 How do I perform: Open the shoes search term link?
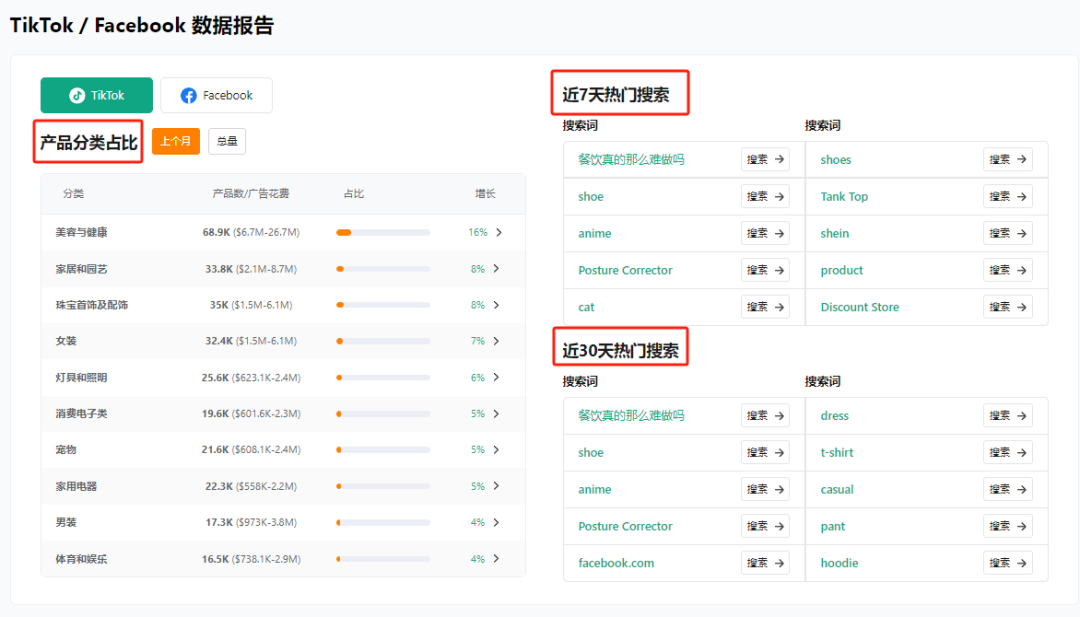tap(835, 159)
